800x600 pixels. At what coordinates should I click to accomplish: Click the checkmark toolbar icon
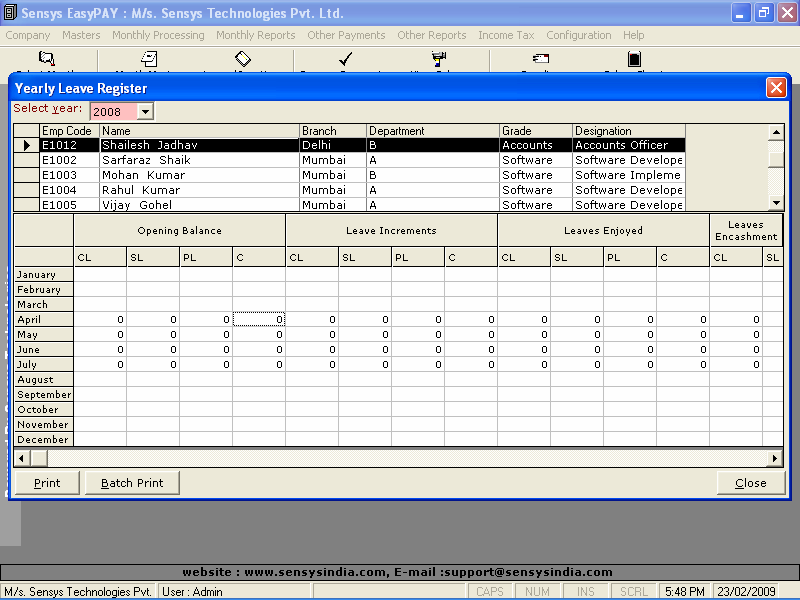345,59
